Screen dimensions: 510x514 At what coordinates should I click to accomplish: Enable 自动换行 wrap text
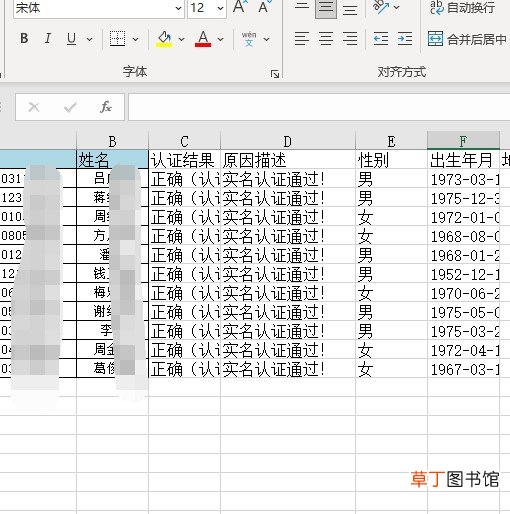click(462, 7)
